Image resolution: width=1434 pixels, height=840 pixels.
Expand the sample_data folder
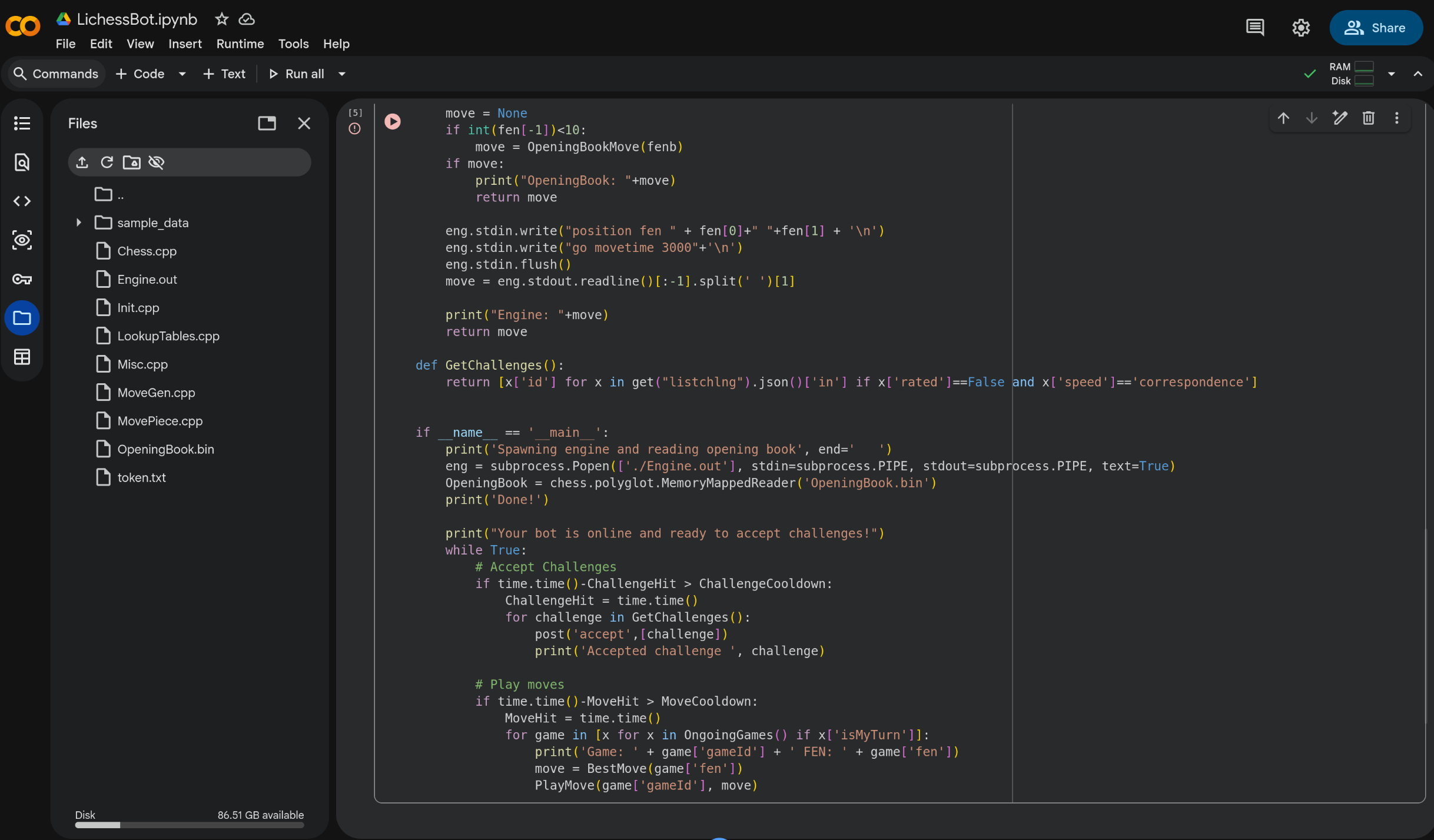pos(78,223)
